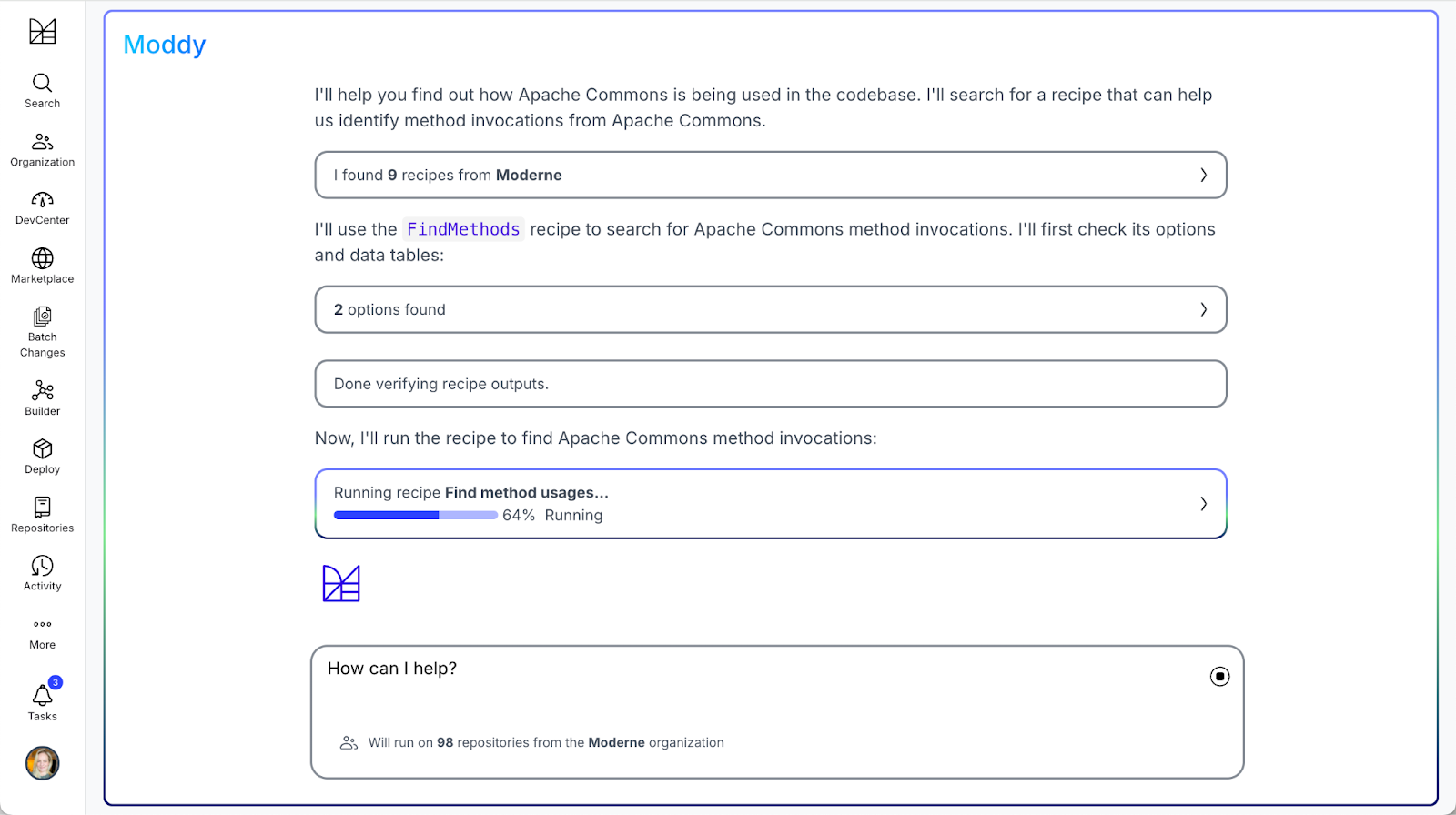This screenshot has width=1456, height=815.
Task: Show More sidebar options
Action: (x=42, y=634)
